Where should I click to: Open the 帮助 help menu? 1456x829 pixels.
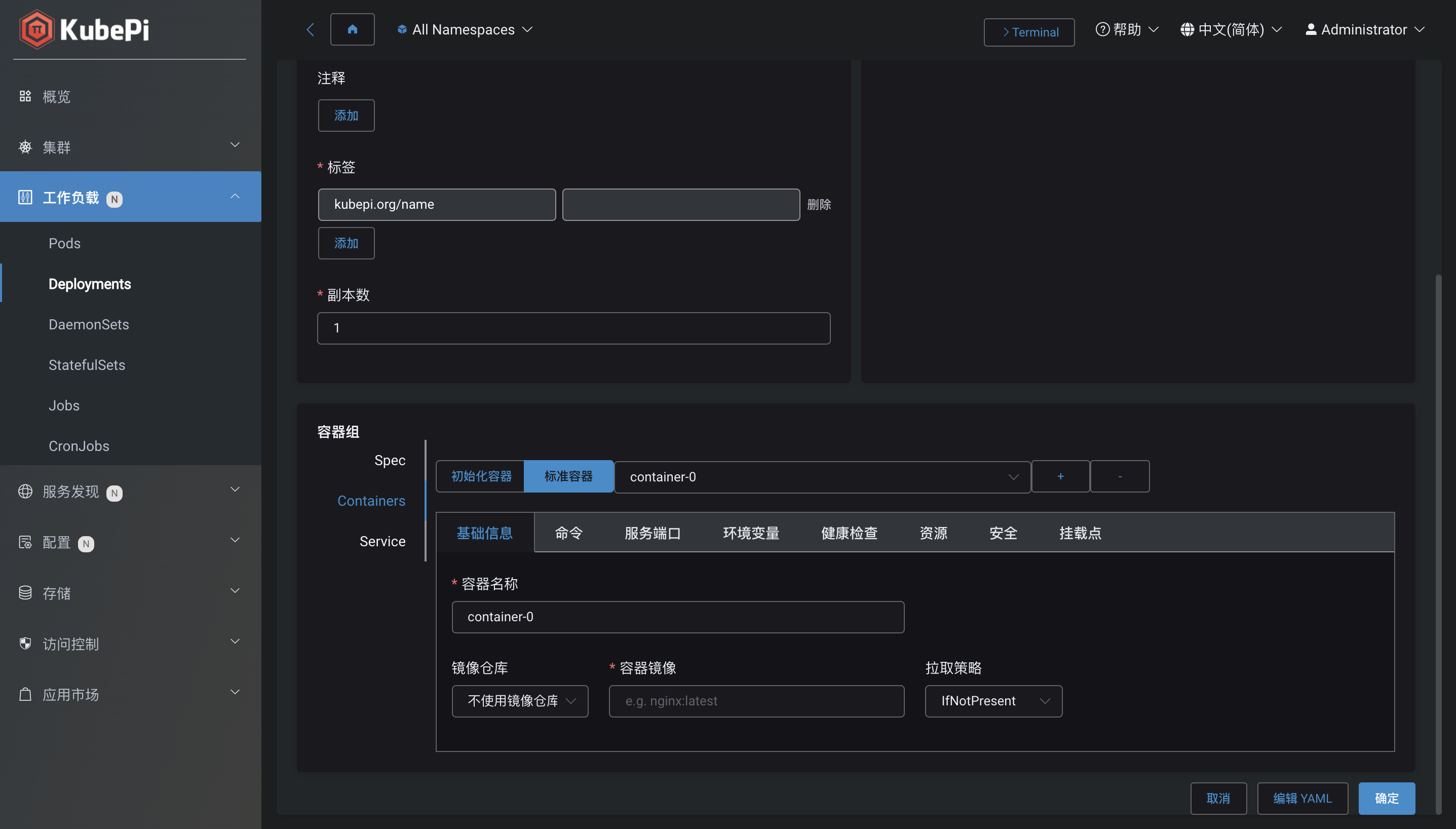pyautogui.click(x=1127, y=29)
